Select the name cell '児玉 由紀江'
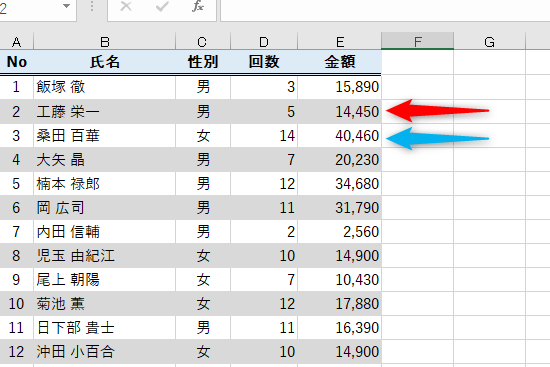 [x=105, y=256]
